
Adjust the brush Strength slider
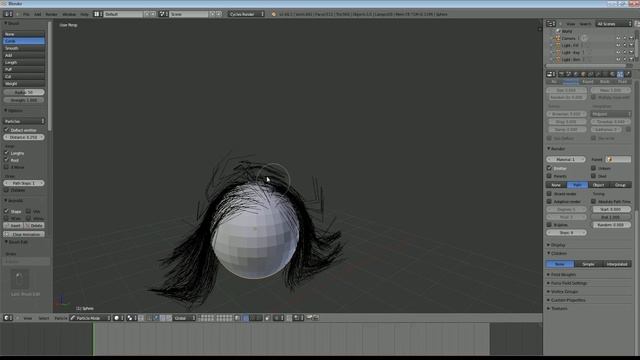point(24,100)
